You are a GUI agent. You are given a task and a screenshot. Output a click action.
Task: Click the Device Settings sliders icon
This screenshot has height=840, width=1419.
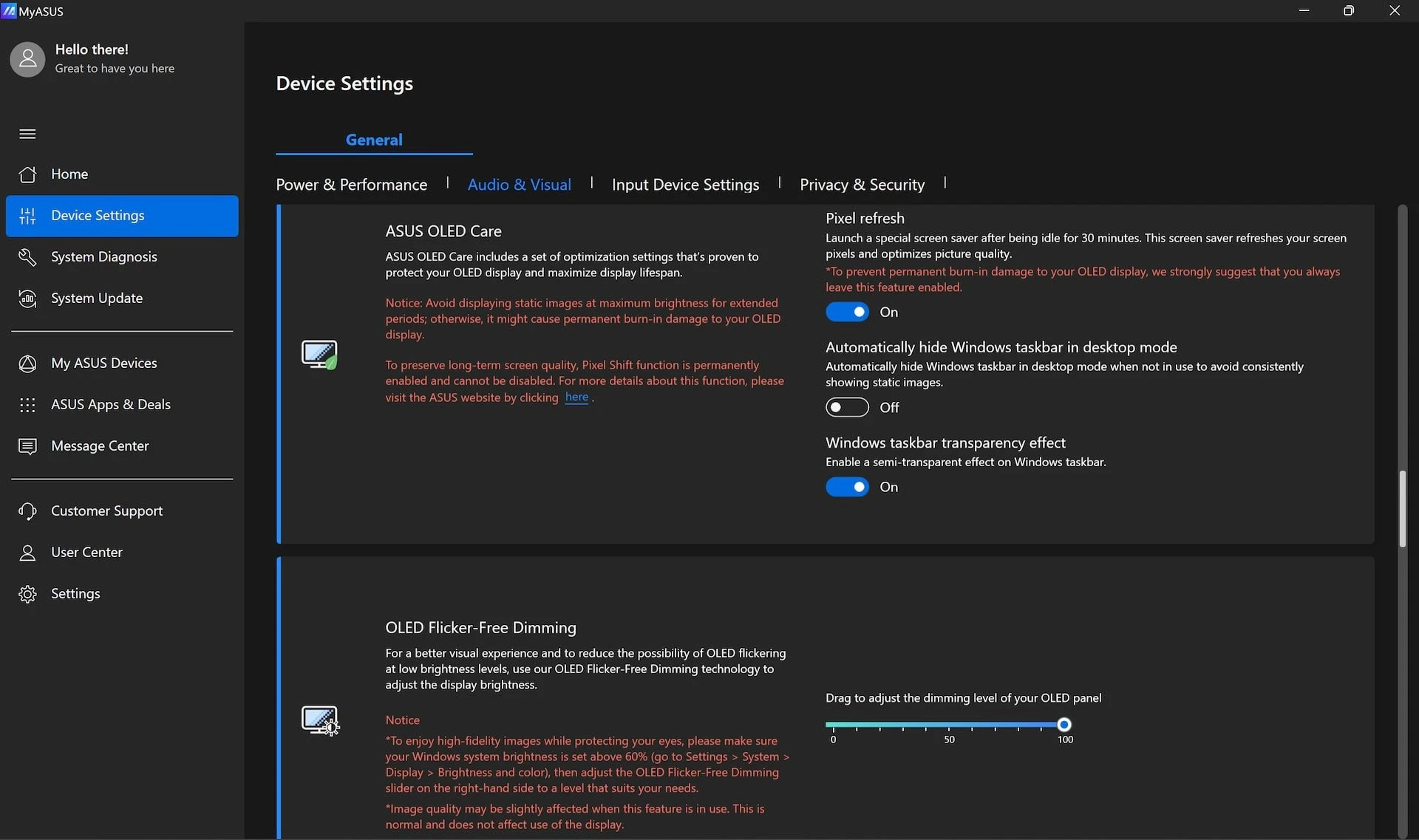click(x=27, y=216)
